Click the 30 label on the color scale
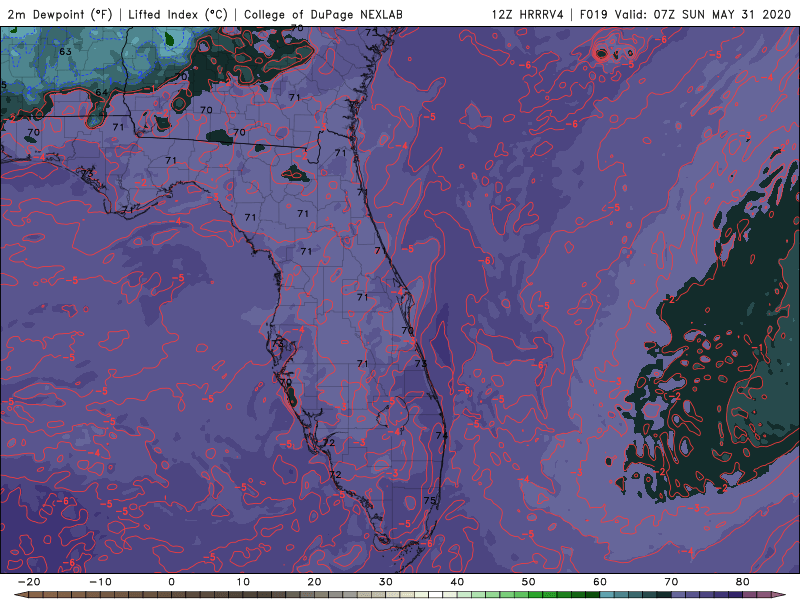Image resolution: width=800 pixels, height=600 pixels. pyautogui.click(x=386, y=582)
